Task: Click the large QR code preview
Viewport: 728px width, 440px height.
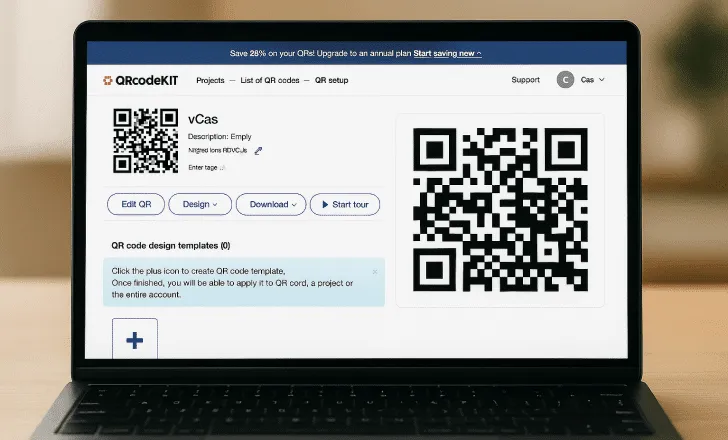Action: pyautogui.click(x=500, y=210)
